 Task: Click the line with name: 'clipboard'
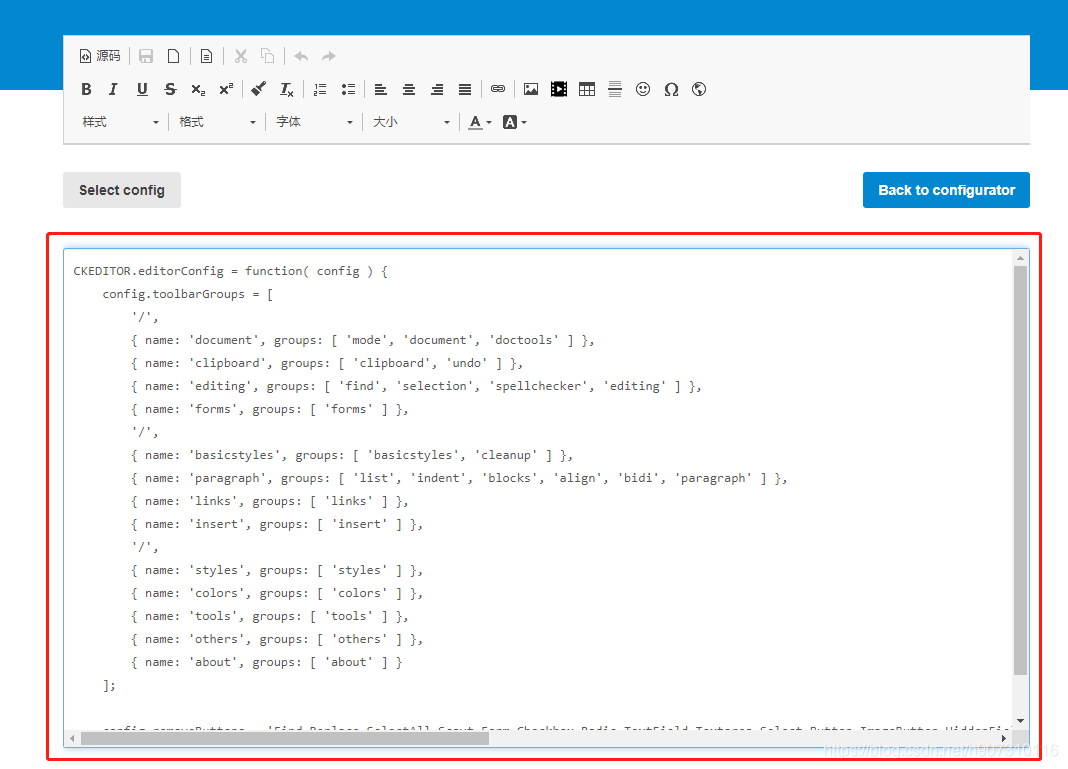click(x=327, y=363)
